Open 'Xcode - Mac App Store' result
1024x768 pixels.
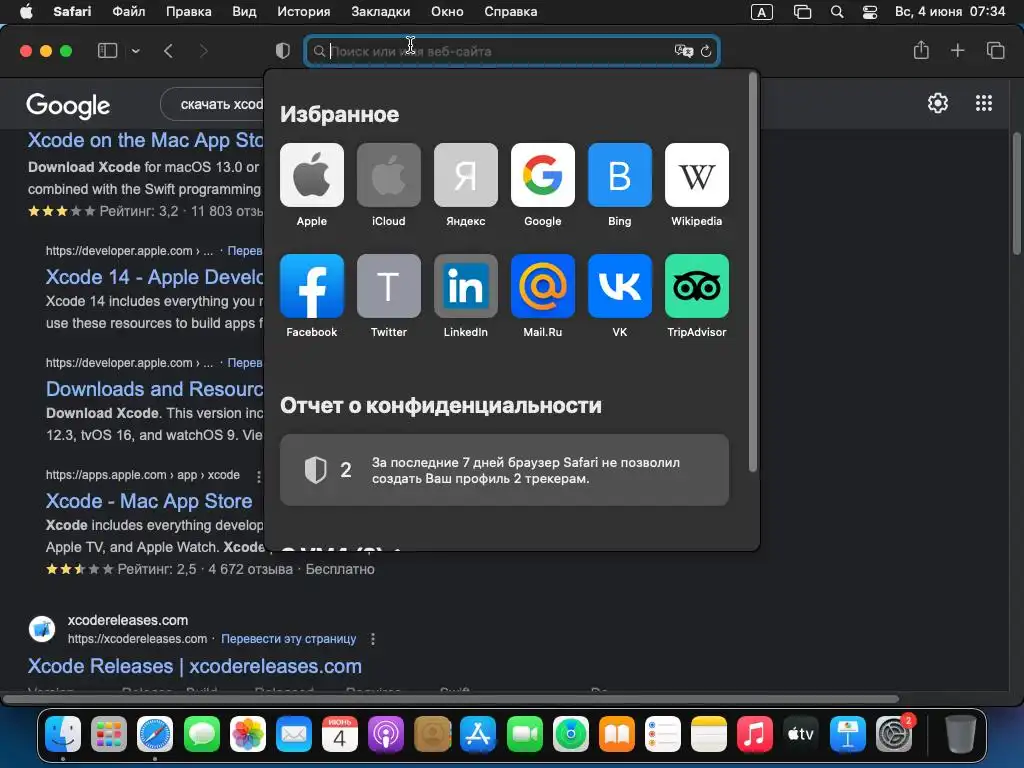149,501
